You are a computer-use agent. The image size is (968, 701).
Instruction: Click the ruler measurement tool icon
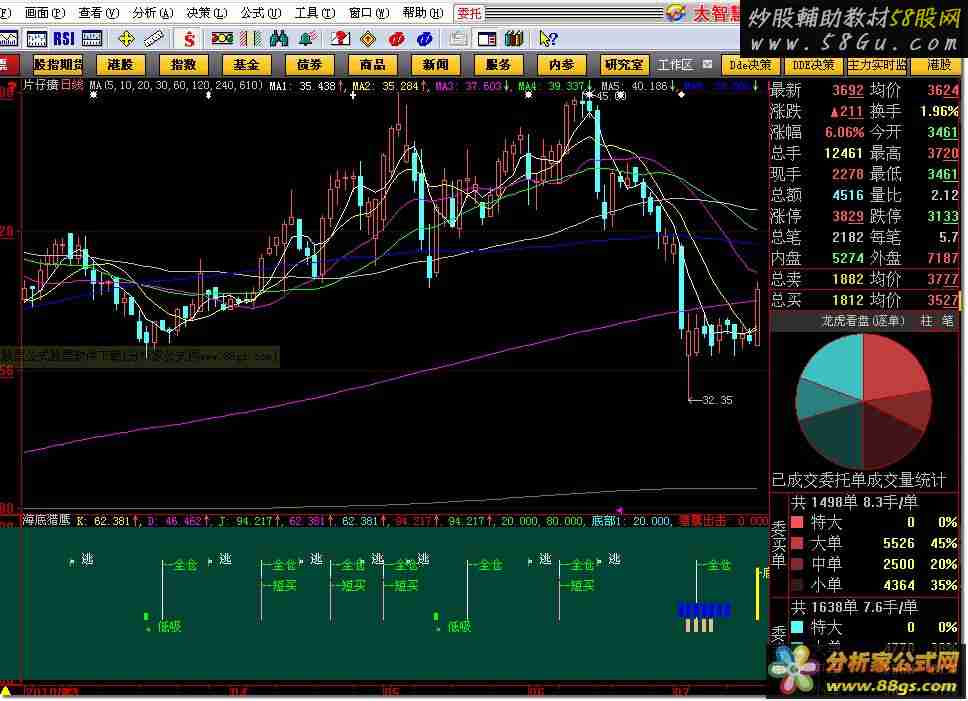[x=154, y=38]
